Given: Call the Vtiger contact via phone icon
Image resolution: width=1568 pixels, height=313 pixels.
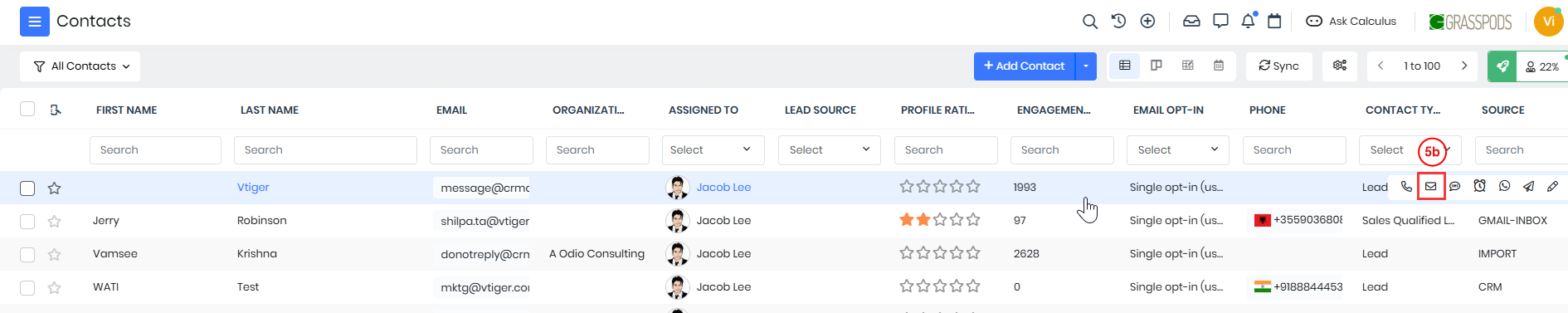Looking at the screenshot, I should tap(1406, 187).
